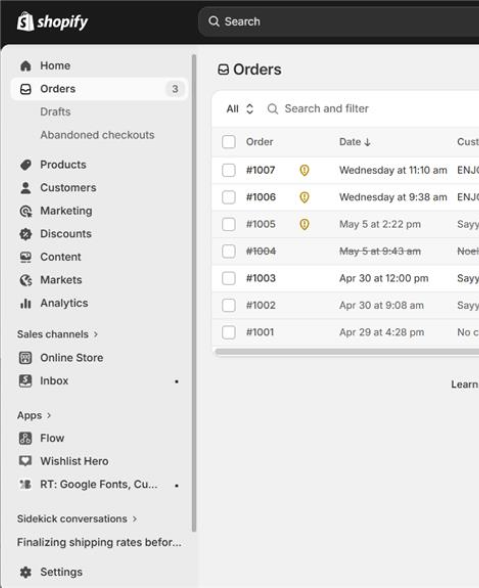Click the Inbox app icon
Screen dimensions: 479x588
pyautogui.click(x=26, y=381)
